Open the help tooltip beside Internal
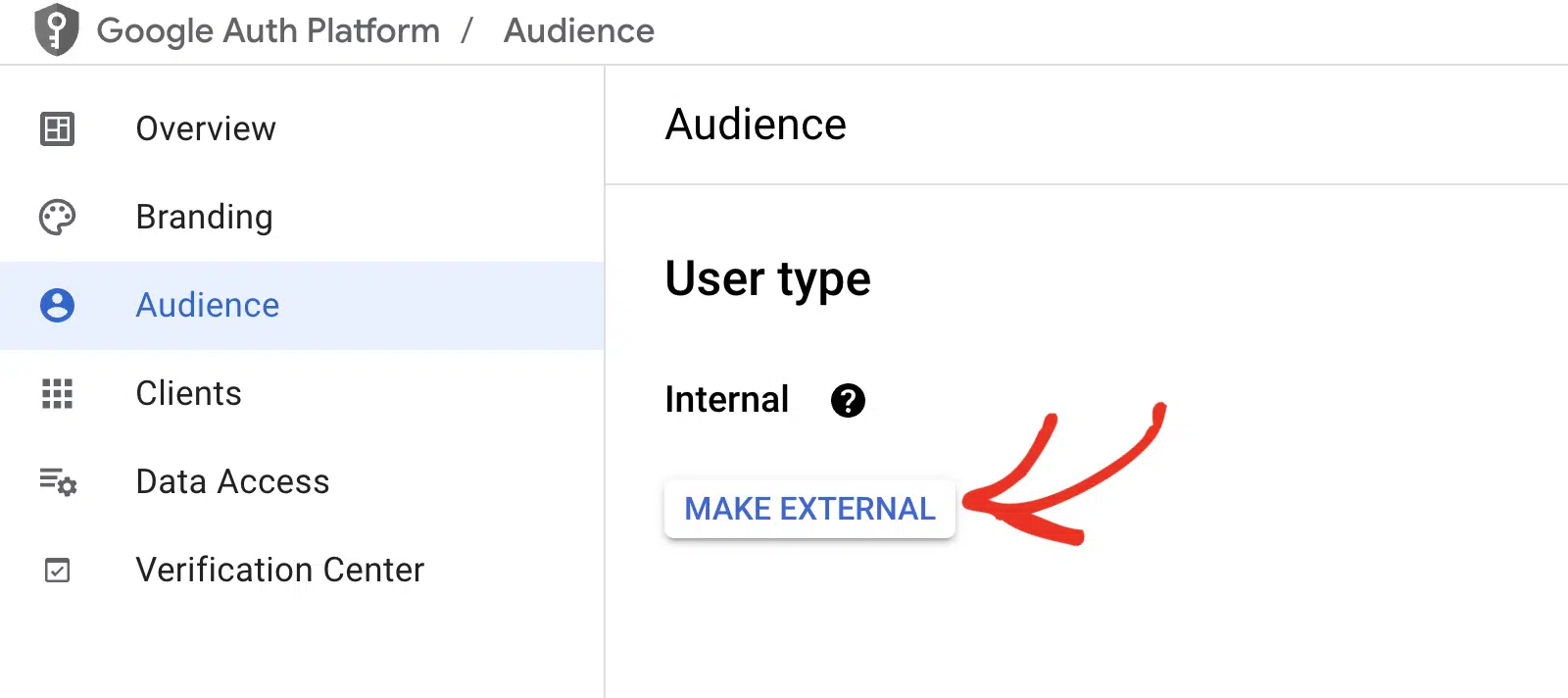Screen dimensions: 1568x698 click(848, 400)
